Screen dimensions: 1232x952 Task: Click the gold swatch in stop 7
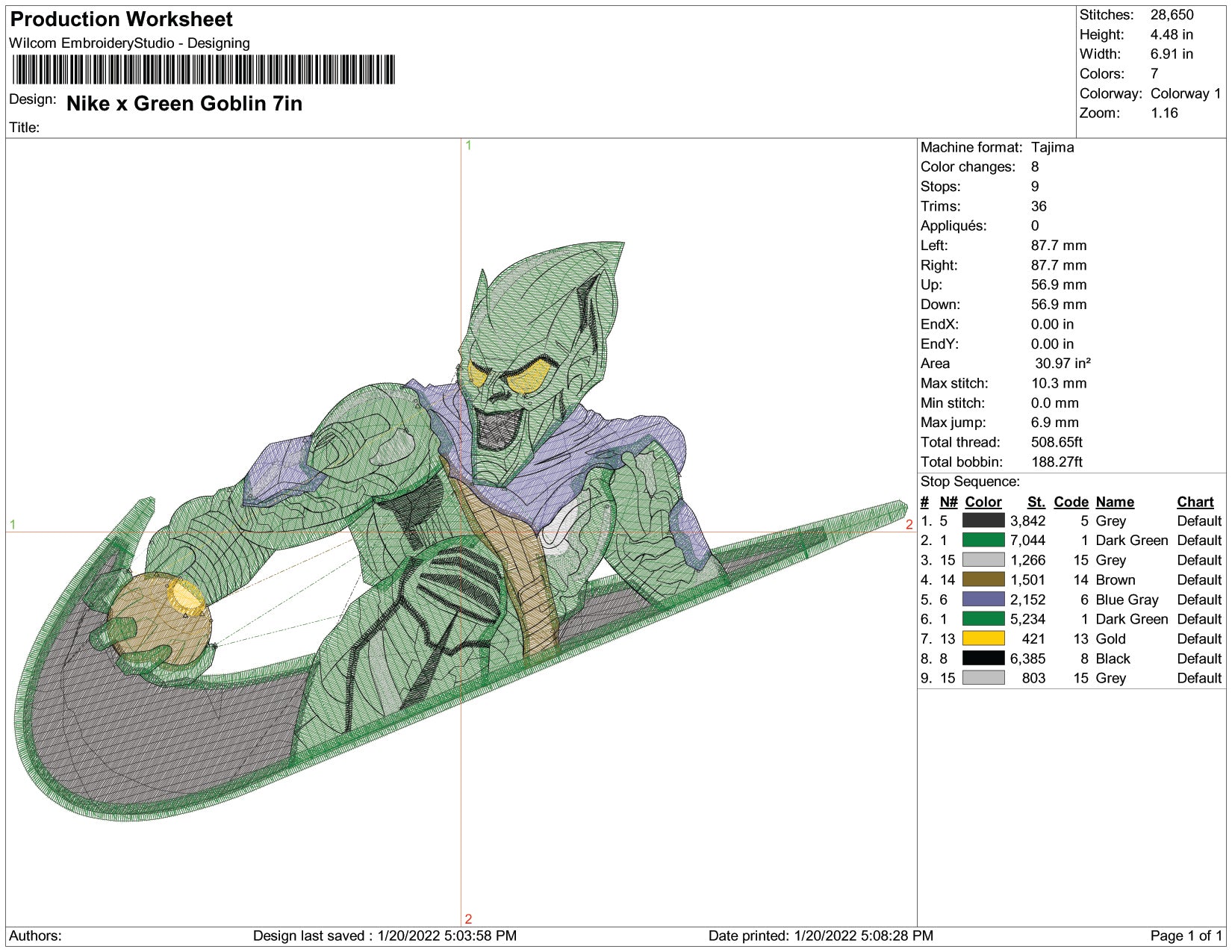click(983, 638)
